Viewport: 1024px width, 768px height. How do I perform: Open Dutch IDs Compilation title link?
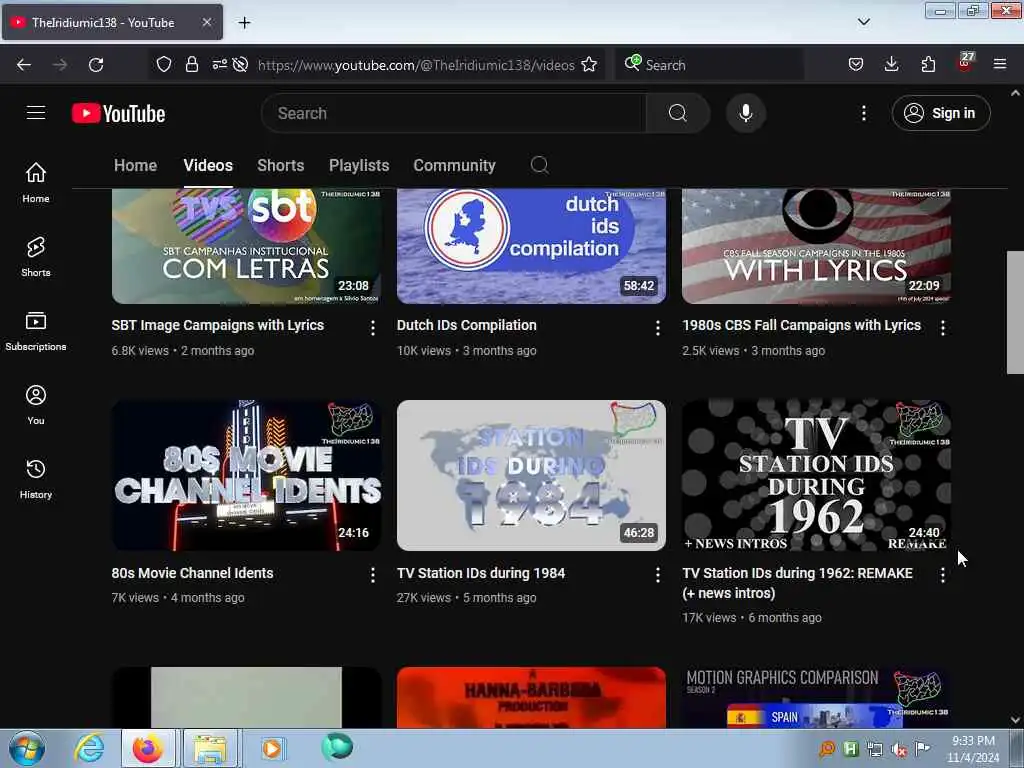coord(466,325)
